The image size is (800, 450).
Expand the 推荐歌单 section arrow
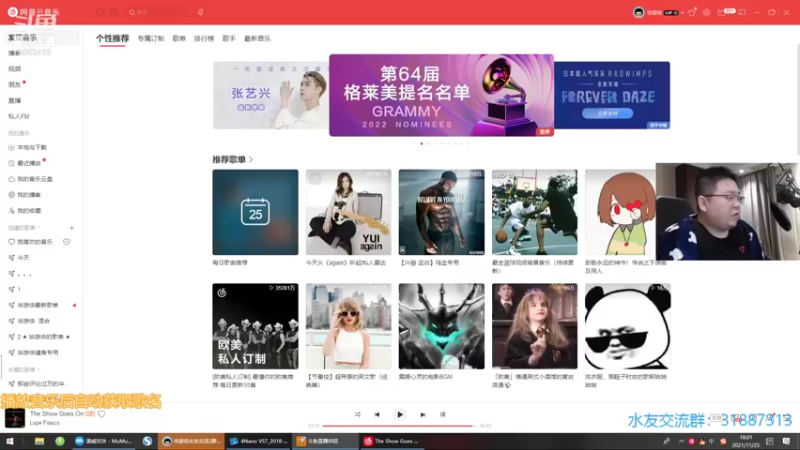251,160
